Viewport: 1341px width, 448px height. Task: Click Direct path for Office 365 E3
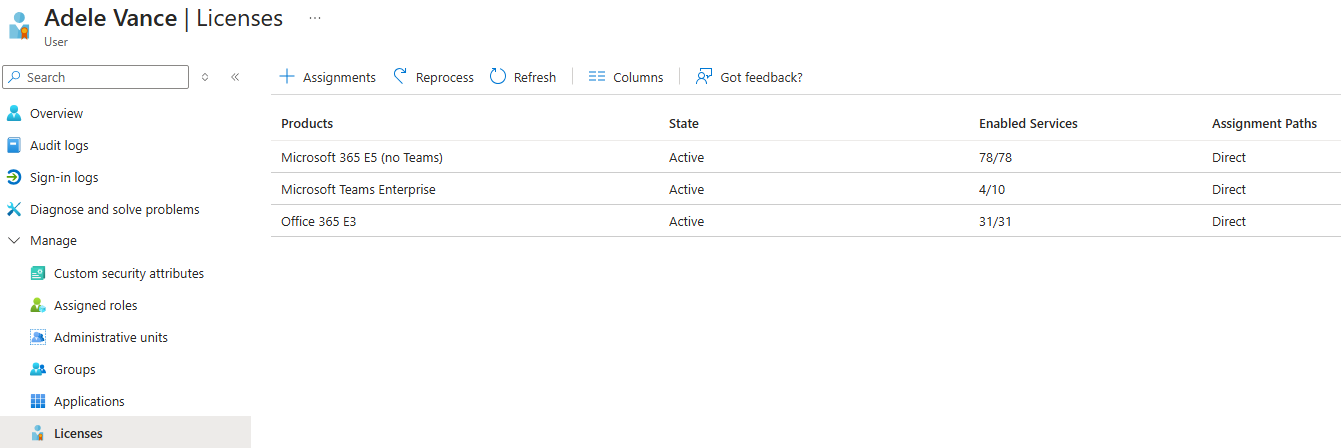[1229, 221]
